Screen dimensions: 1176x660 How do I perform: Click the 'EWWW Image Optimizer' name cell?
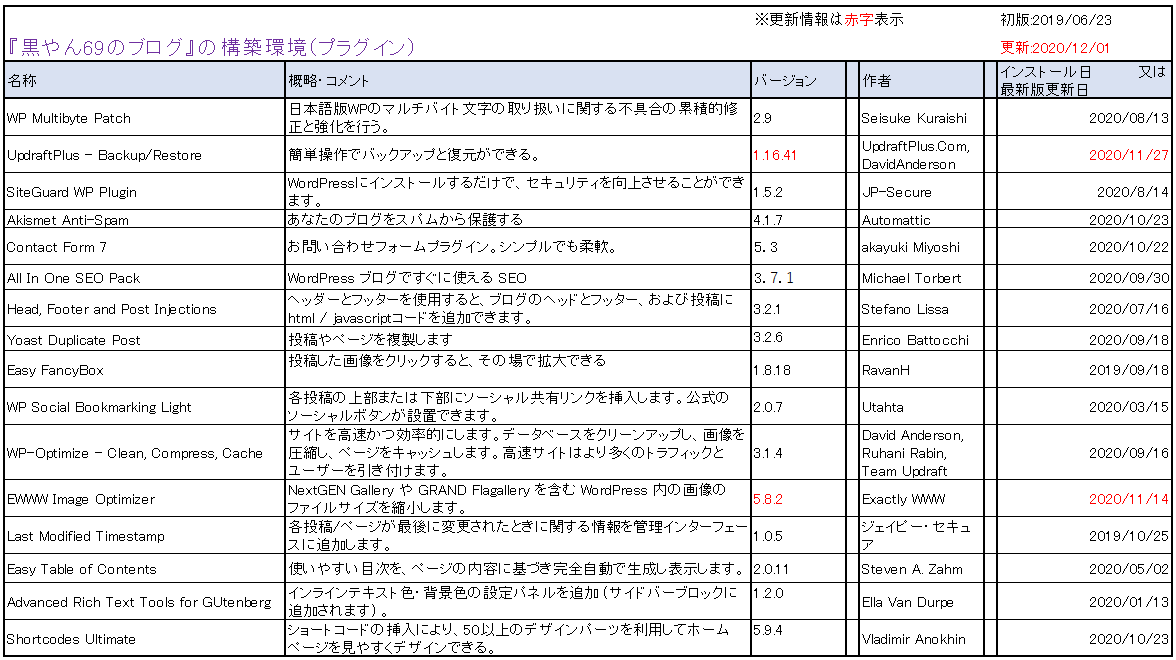coord(81,500)
